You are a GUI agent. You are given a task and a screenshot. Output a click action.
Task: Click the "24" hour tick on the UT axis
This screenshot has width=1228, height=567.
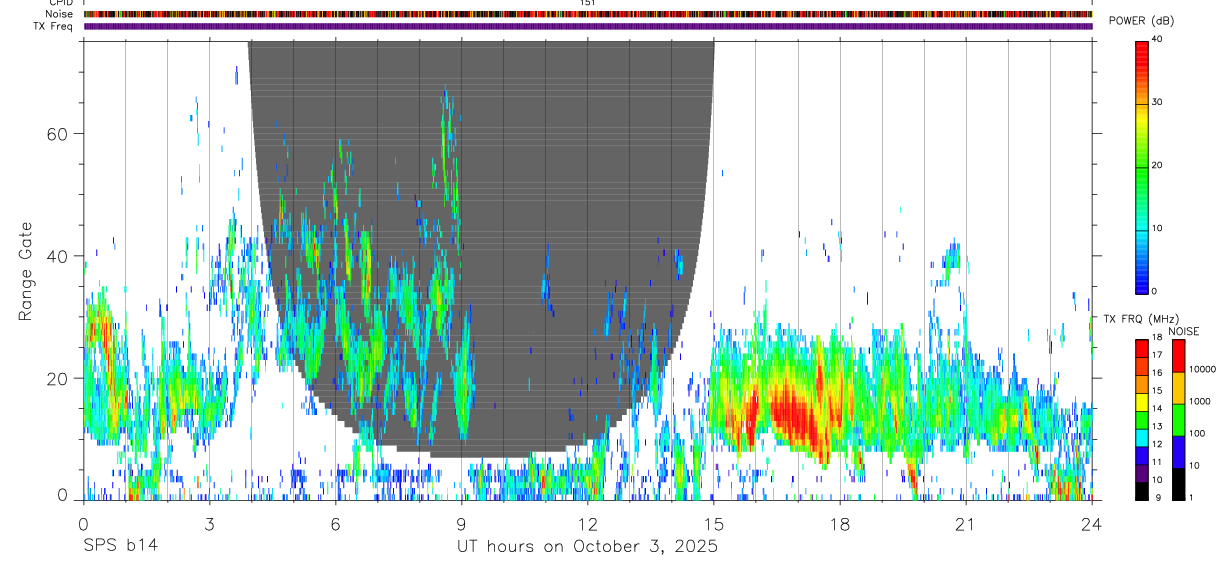tap(1091, 524)
